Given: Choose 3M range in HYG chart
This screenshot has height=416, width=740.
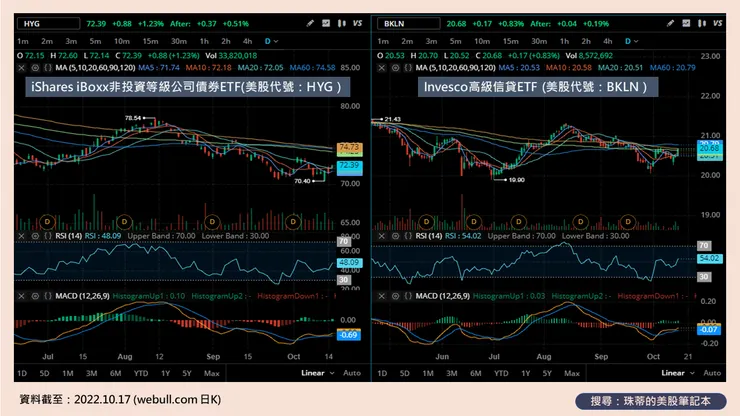Looking at the screenshot, I should click(x=92, y=374).
